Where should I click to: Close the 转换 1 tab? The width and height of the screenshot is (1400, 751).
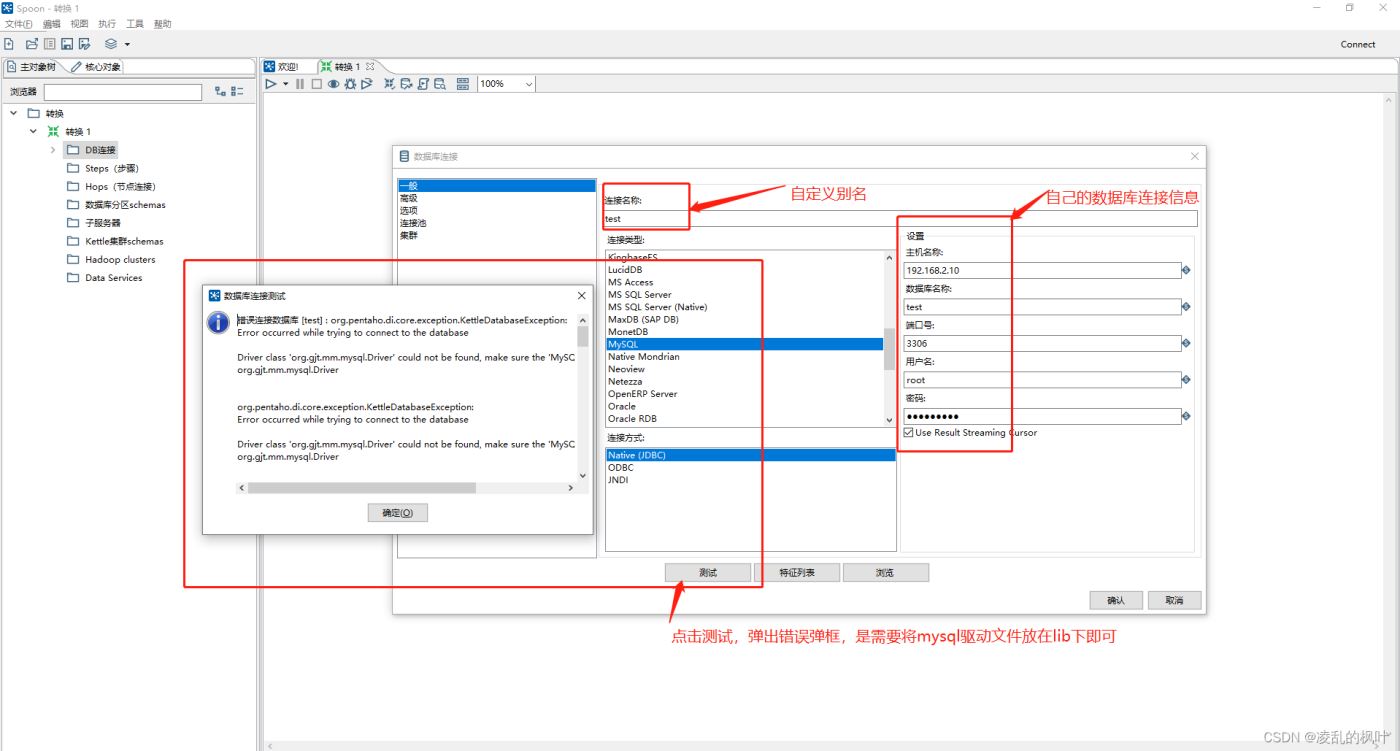pos(370,67)
